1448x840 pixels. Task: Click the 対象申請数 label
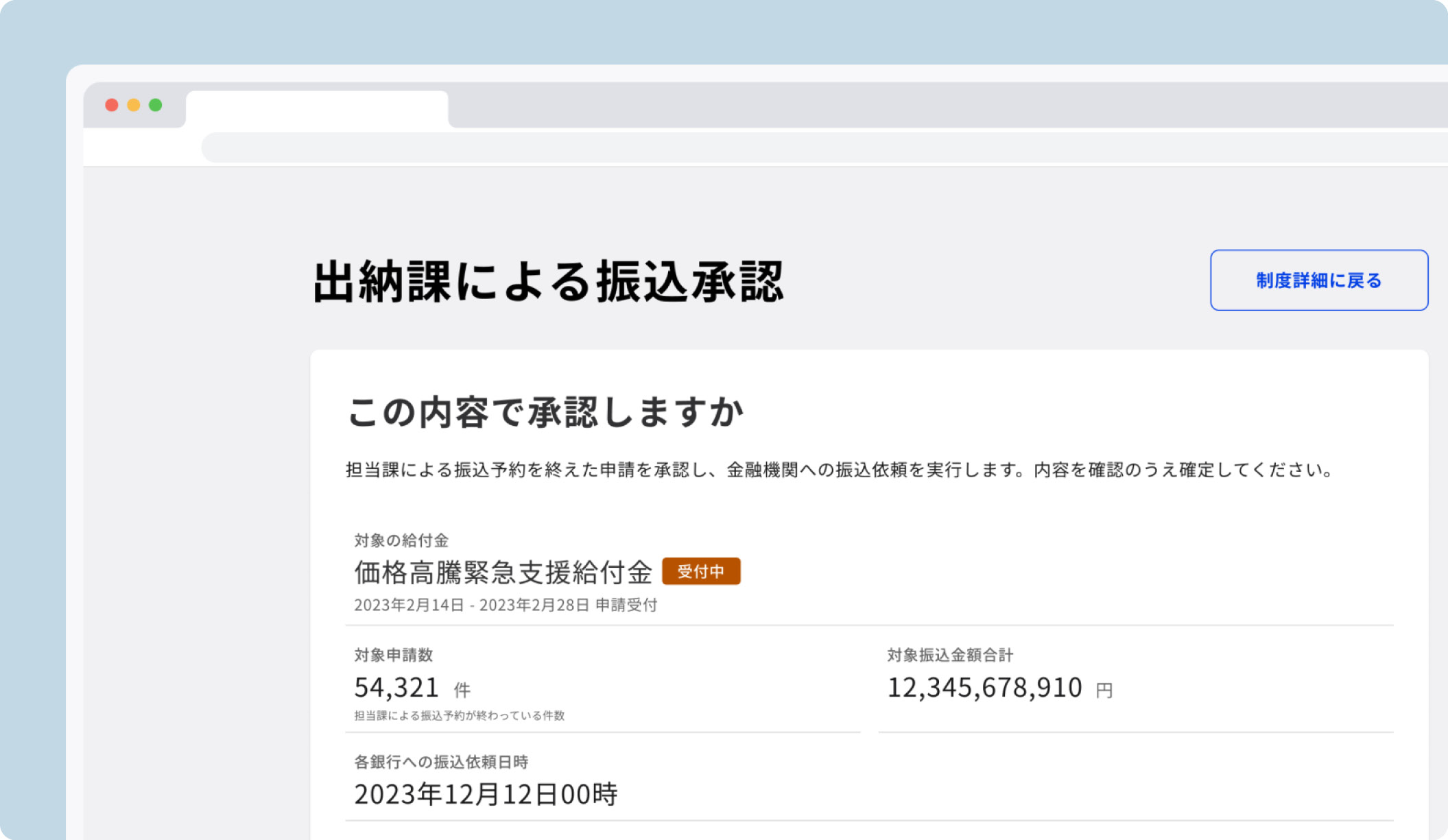coord(393,655)
